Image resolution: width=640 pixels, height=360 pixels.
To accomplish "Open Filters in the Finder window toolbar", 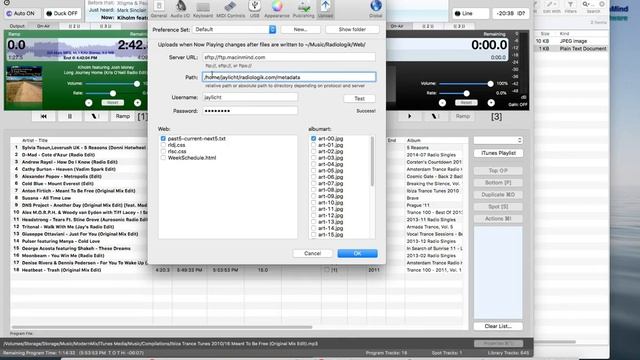I will [570, 7].
